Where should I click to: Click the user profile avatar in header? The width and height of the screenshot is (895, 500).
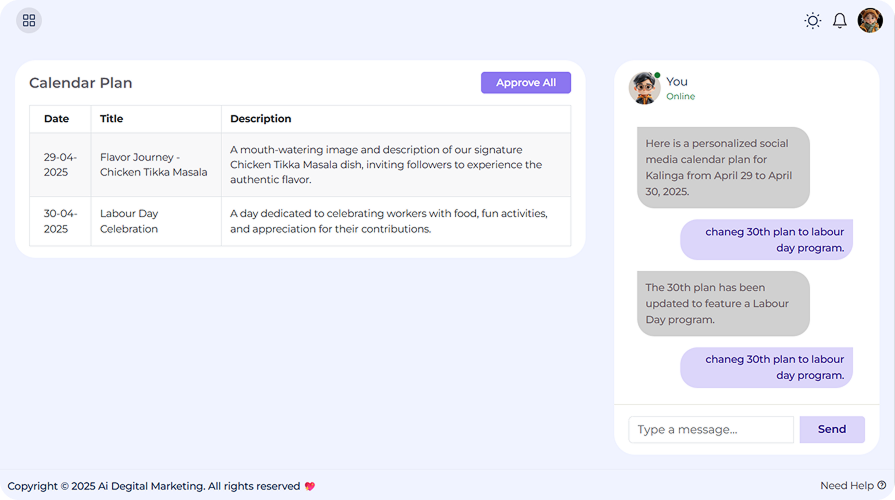coord(870,20)
